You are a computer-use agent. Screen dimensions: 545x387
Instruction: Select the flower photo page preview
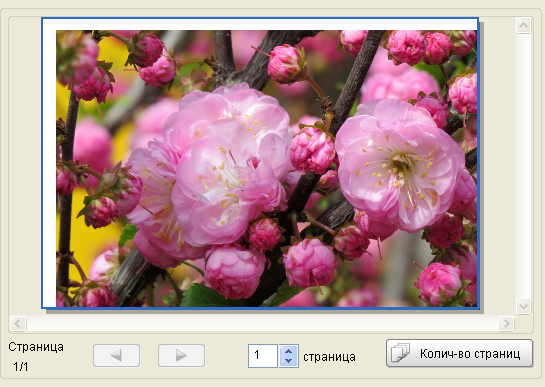pyautogui.click(x=260, y=163)
